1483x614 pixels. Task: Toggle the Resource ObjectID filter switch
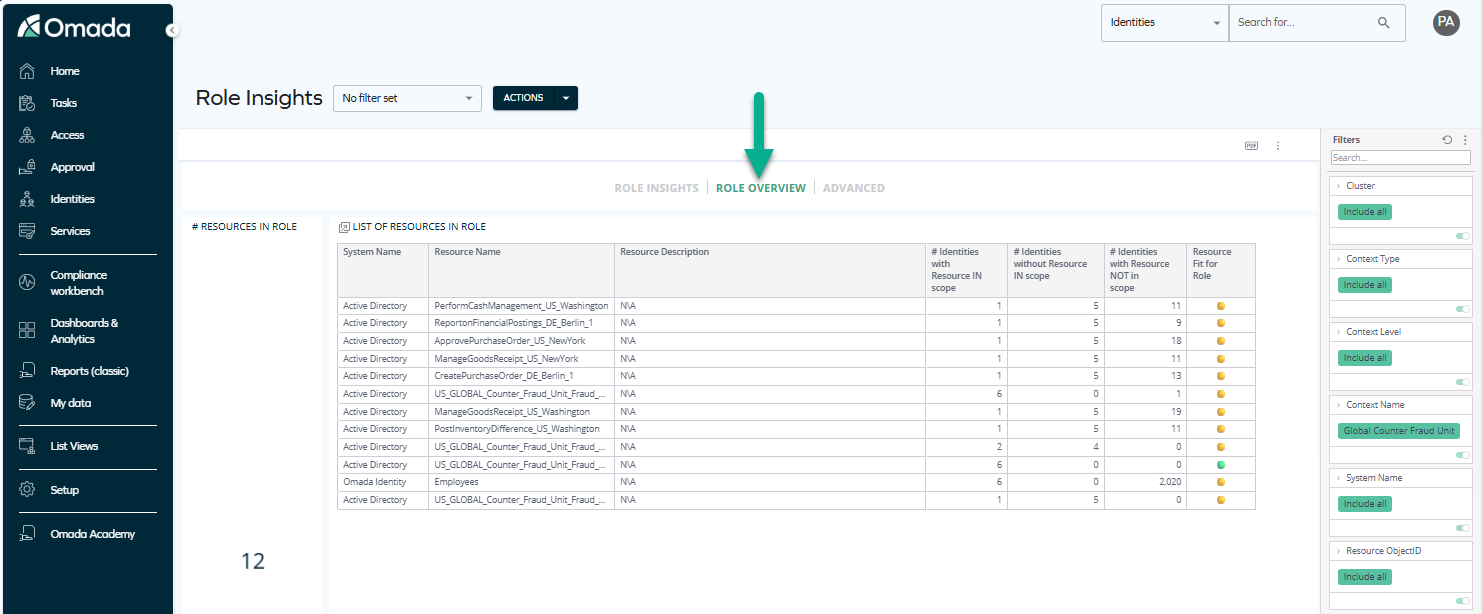click(1463, 601)
